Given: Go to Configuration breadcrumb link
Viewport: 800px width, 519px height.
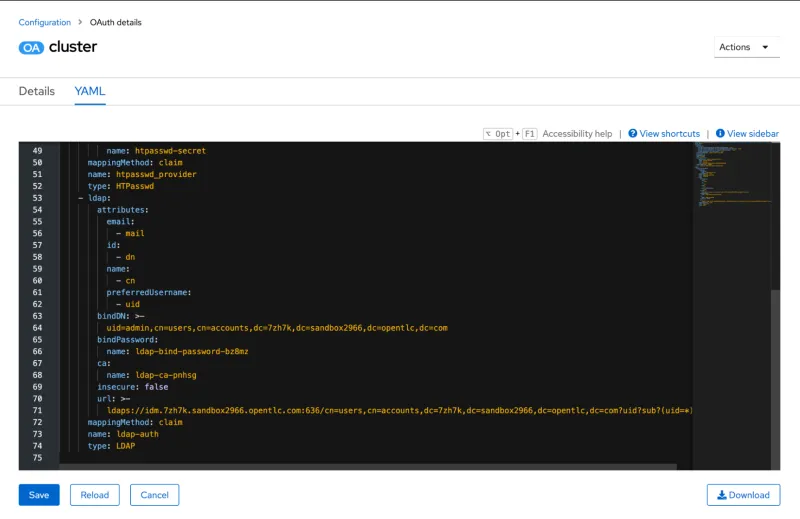Looking at the screenshot, I should coord(45,22).
